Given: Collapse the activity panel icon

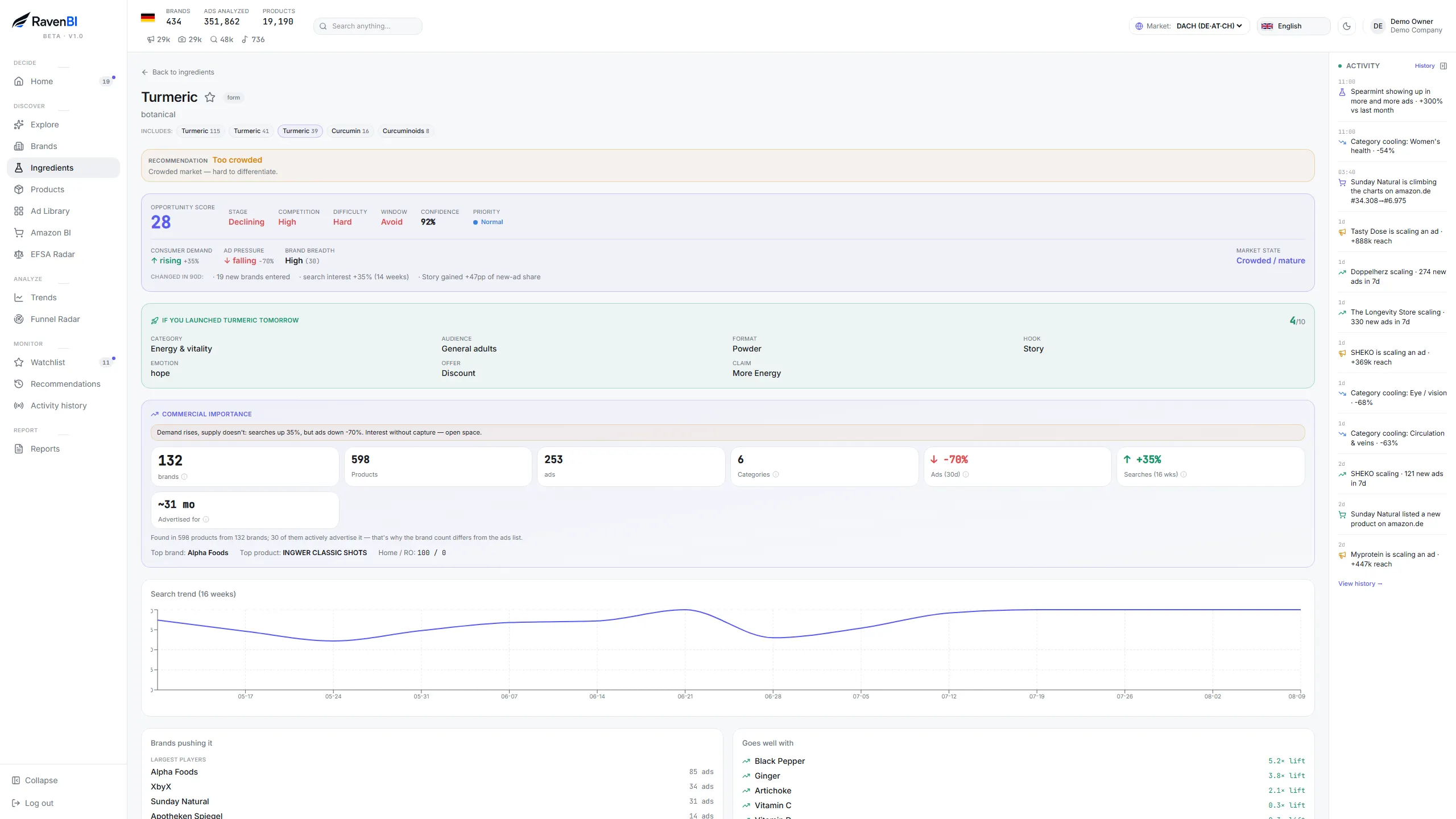Looking at the screenshot, I should click(x=1443, y=66).
